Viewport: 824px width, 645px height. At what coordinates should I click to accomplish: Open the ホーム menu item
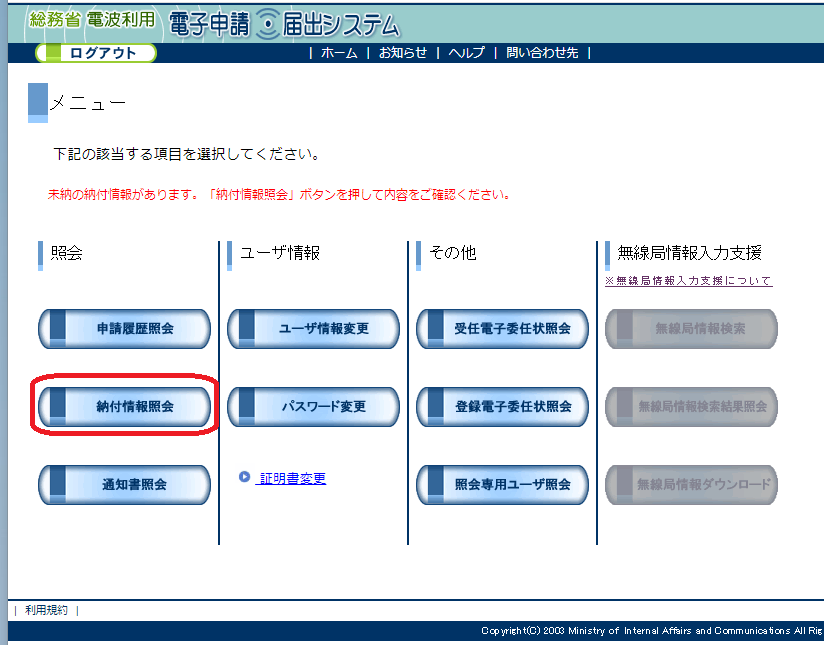pos(339,53)
